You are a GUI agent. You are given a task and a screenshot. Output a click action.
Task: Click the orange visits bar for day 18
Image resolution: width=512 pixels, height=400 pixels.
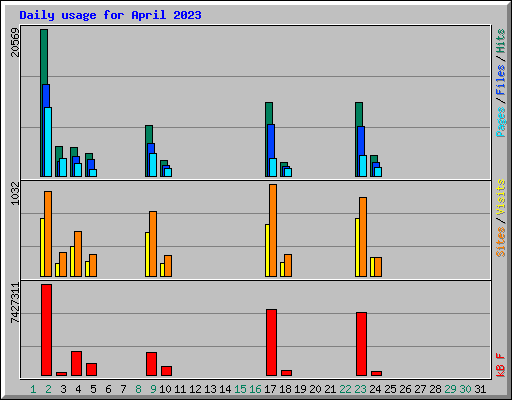(288, 265)
